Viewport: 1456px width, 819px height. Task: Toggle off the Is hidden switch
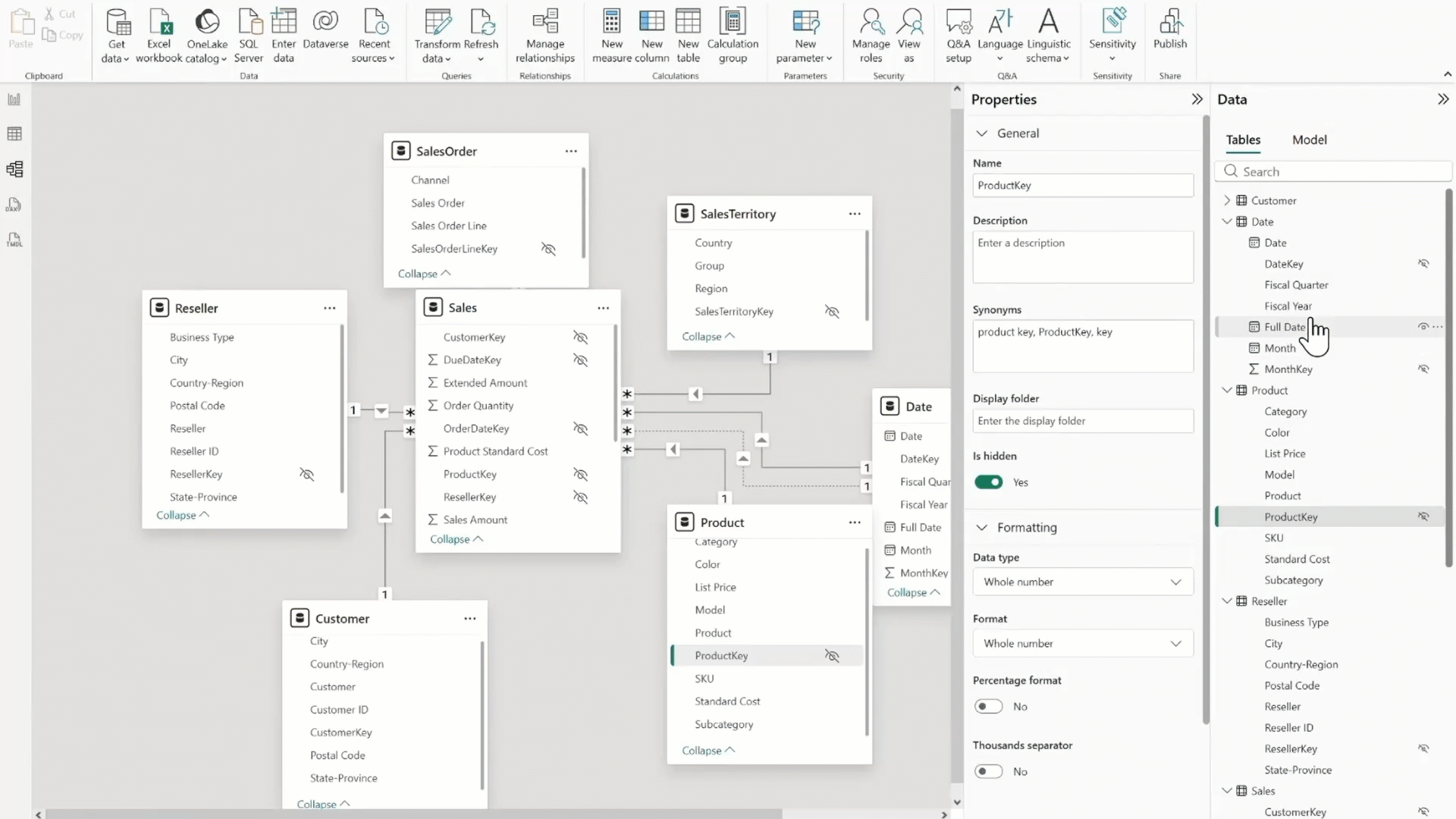coord(988,482)
